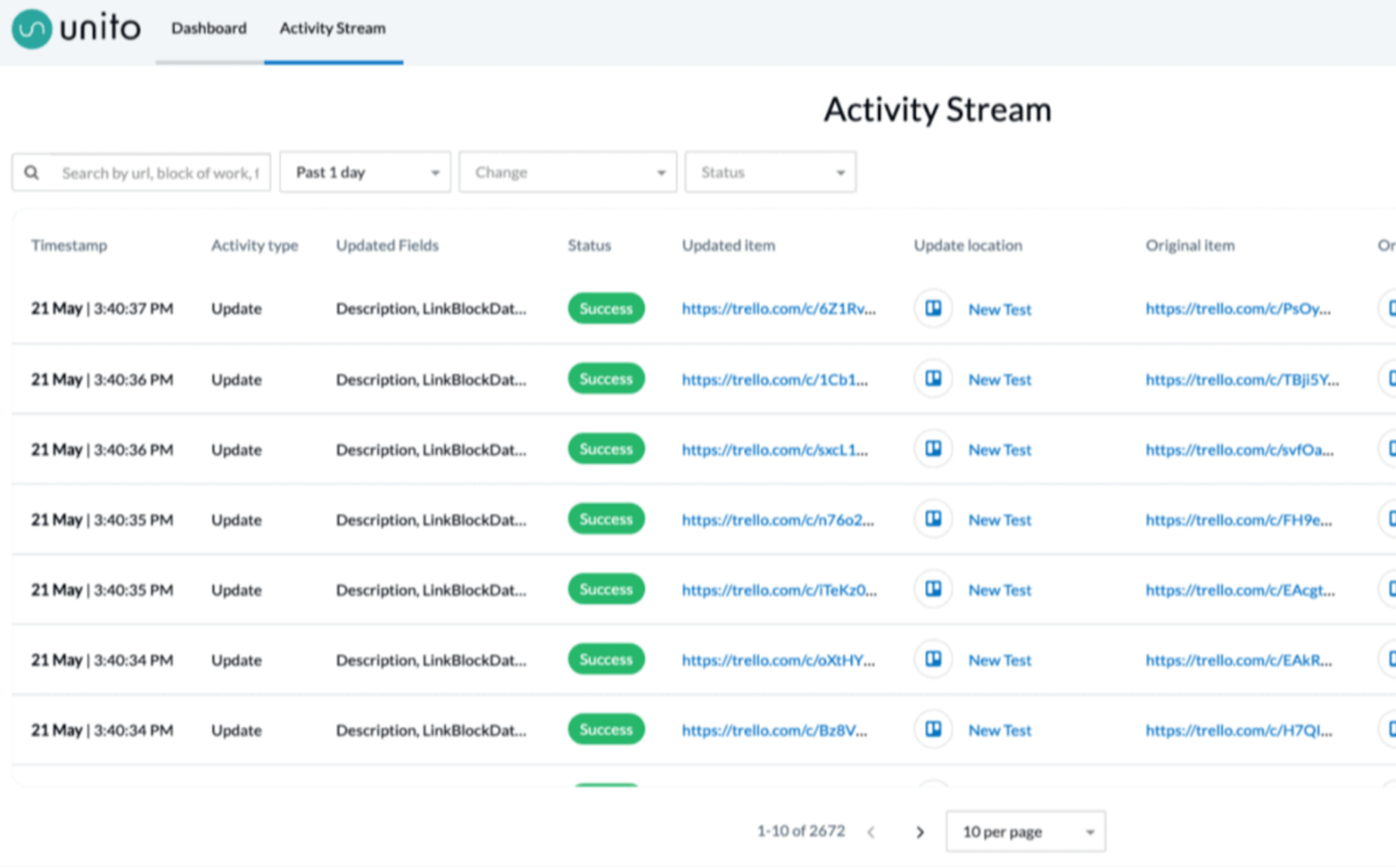This screenshot has width=1396, height=868.
Task: Click New Test location in third row
Action: click(x=1000, y=450)
